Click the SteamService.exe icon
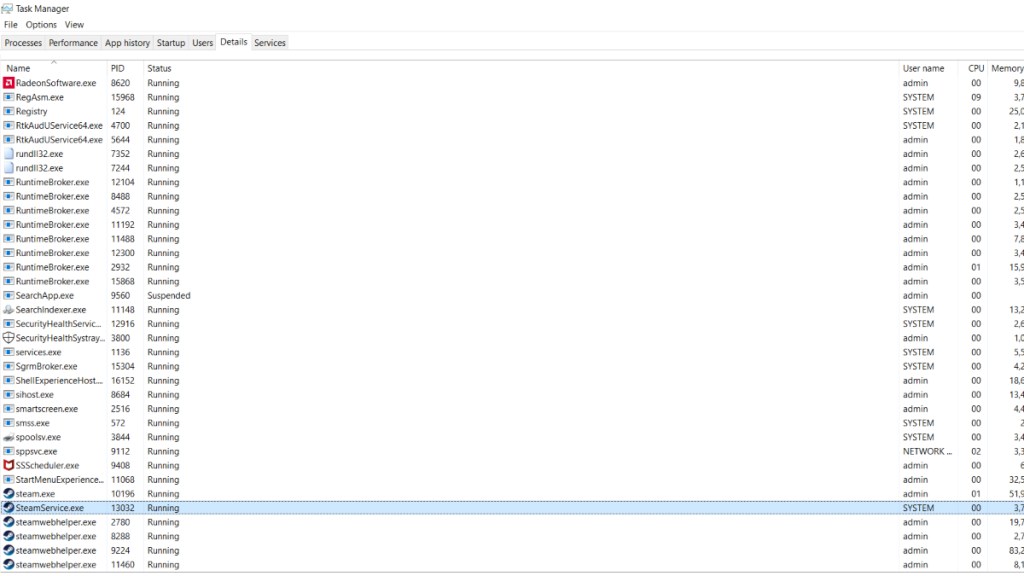 coord(9,508)
